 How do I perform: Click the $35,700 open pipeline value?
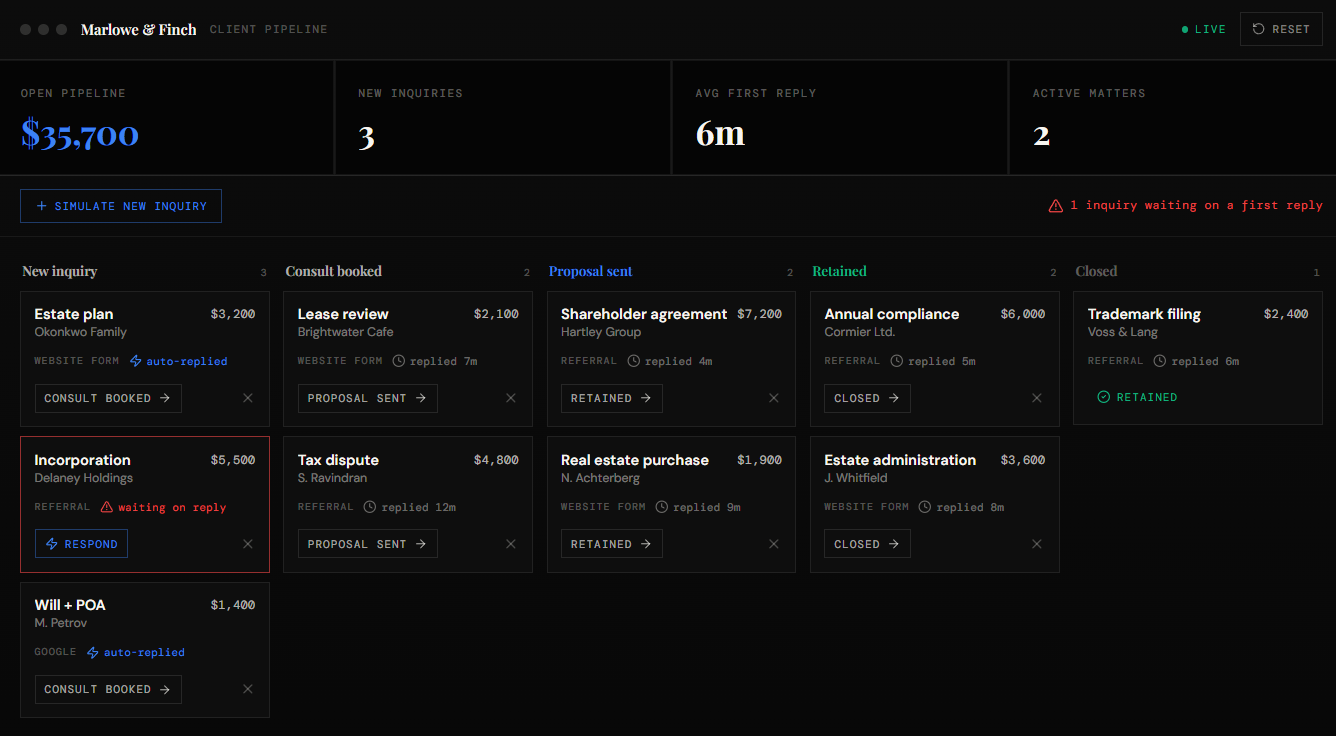[x=80, y=134]
